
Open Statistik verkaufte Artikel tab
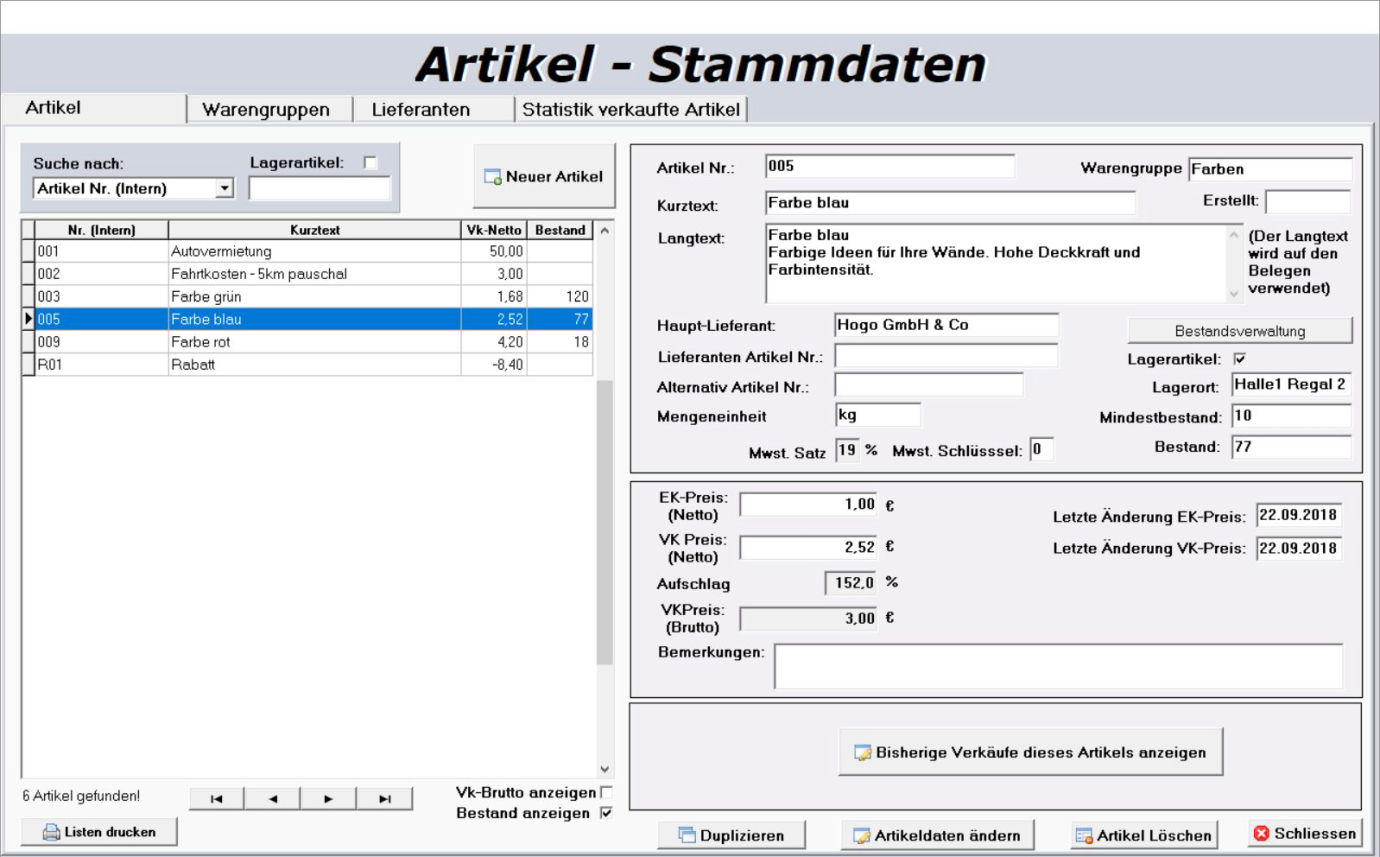(x=631, y=109)
